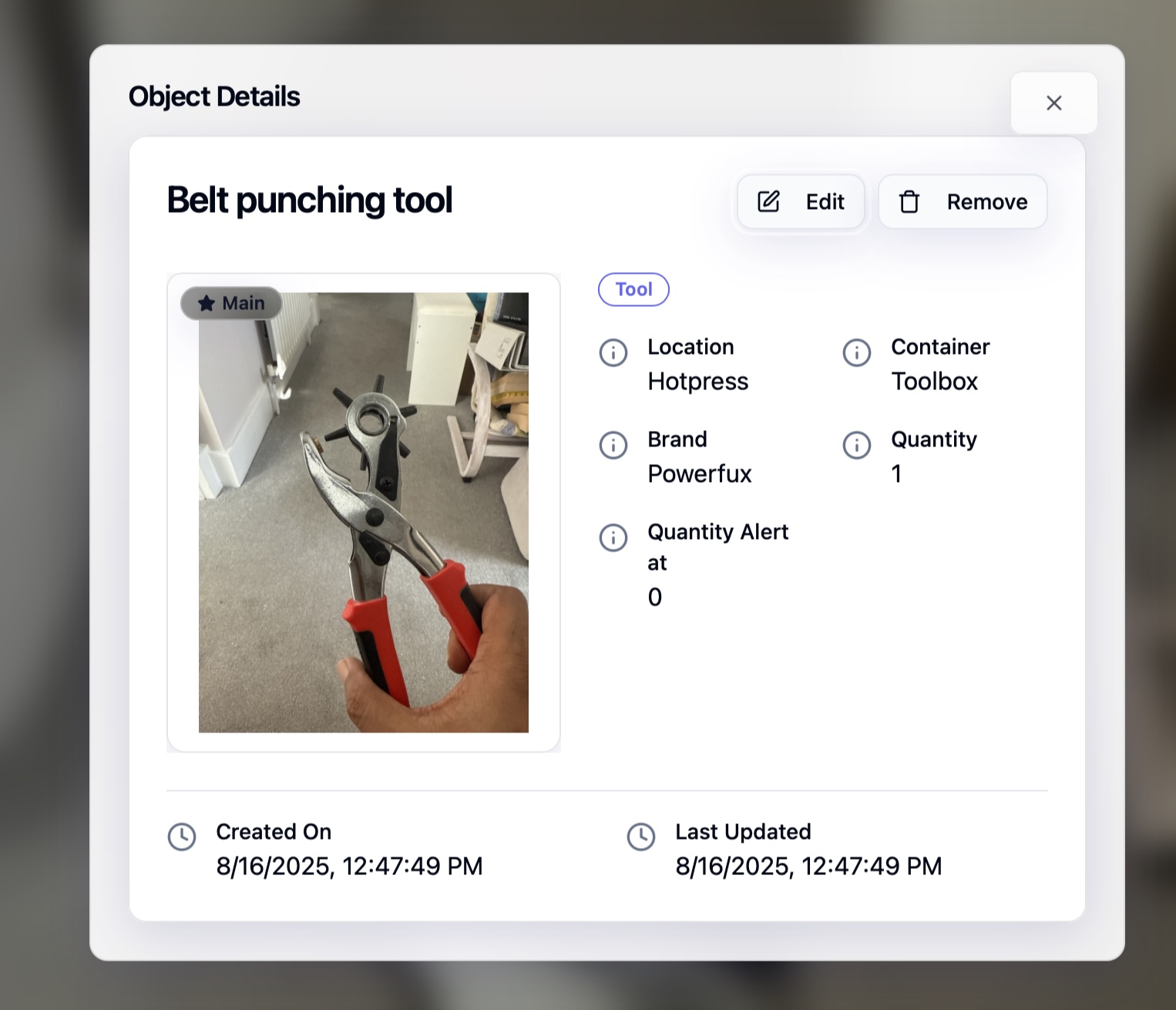This screenshot has width=1176, height=1010.
Task: Select the Toolbox container value
Action: pyautogui.click(x=934, y=380)
